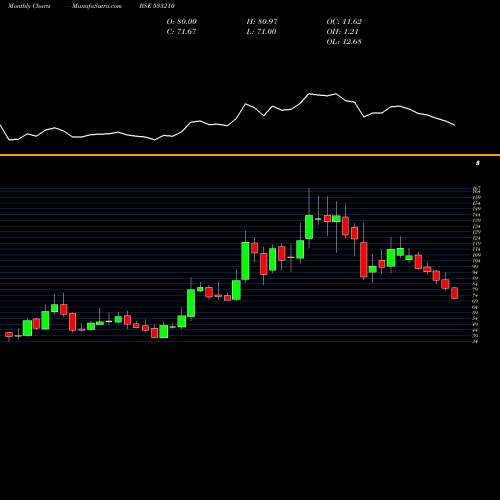Select the "BSE 533210" ticker label
This screenshot has width=500, height=500.
(157, 6)
